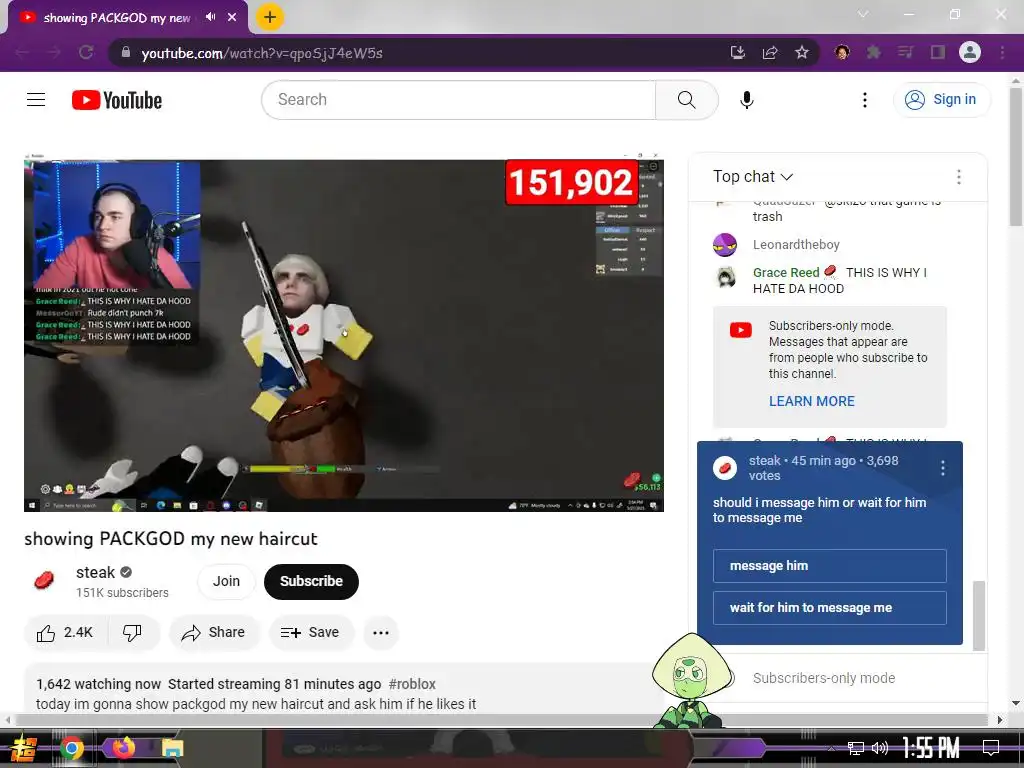Image resolution: width=1024 pixels, height=768 pixels.
Task: Open the media control icon in toolbar
Action: pyautogui.click(x=905, y=52)
